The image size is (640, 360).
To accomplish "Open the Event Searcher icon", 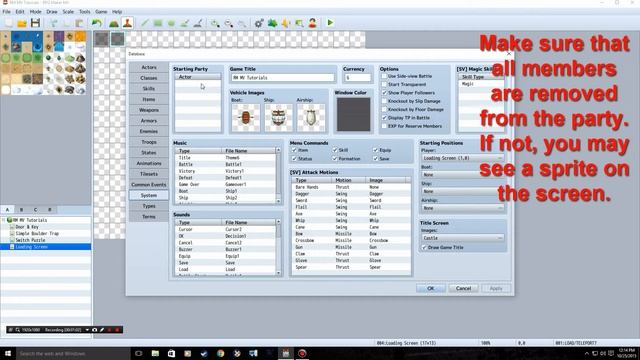I will pos(299,23).
